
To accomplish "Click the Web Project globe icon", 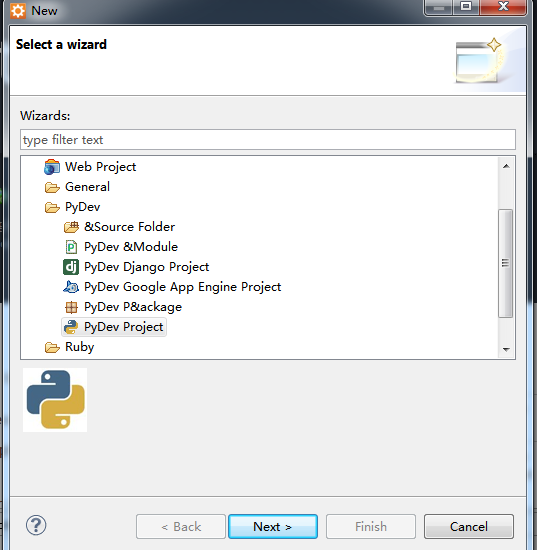I will [x=52, y=167].
